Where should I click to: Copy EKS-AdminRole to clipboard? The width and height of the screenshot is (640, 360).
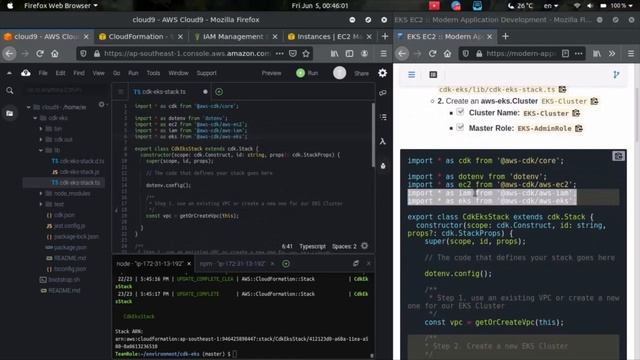579,128
